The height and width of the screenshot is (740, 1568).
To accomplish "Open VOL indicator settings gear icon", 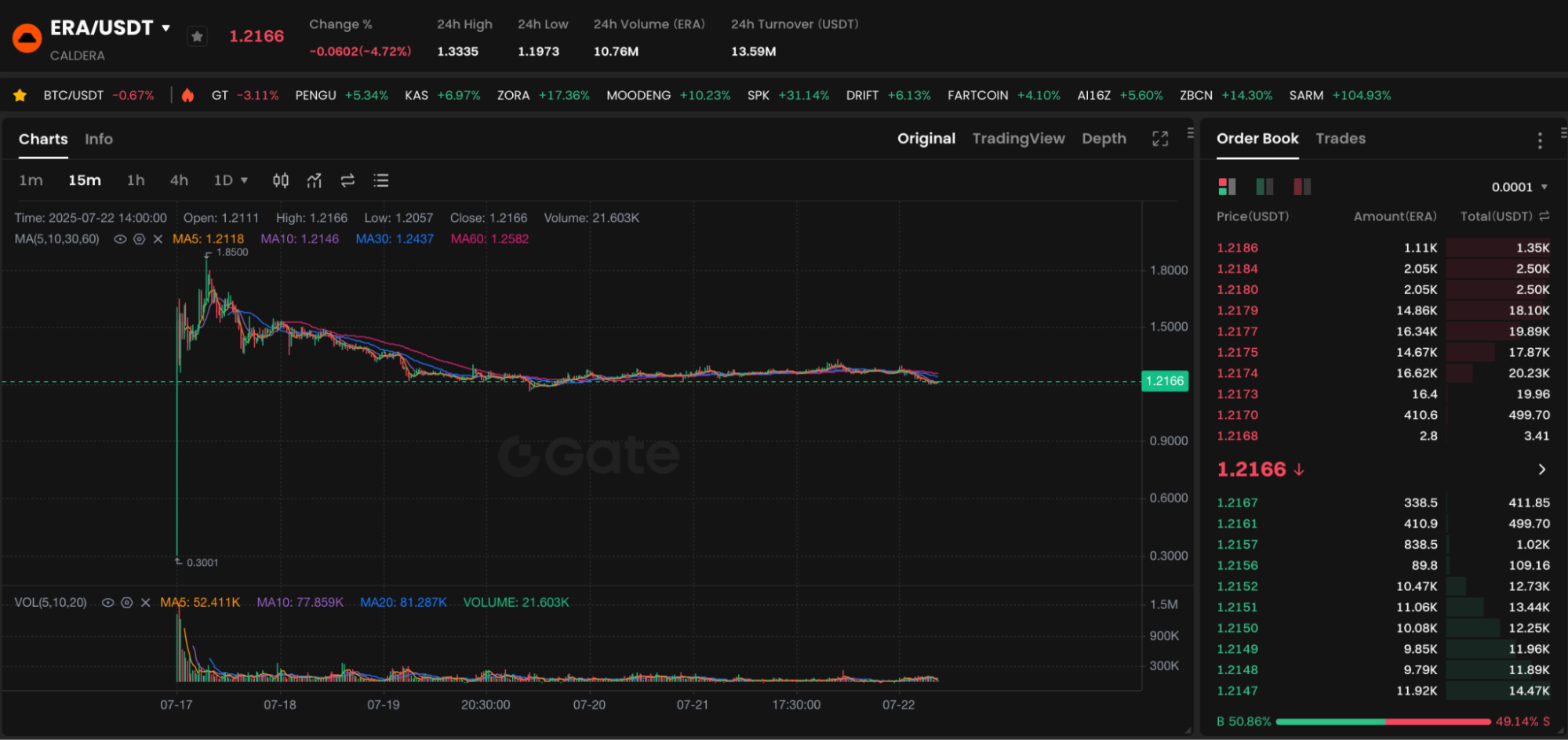I will pos(126,603).
